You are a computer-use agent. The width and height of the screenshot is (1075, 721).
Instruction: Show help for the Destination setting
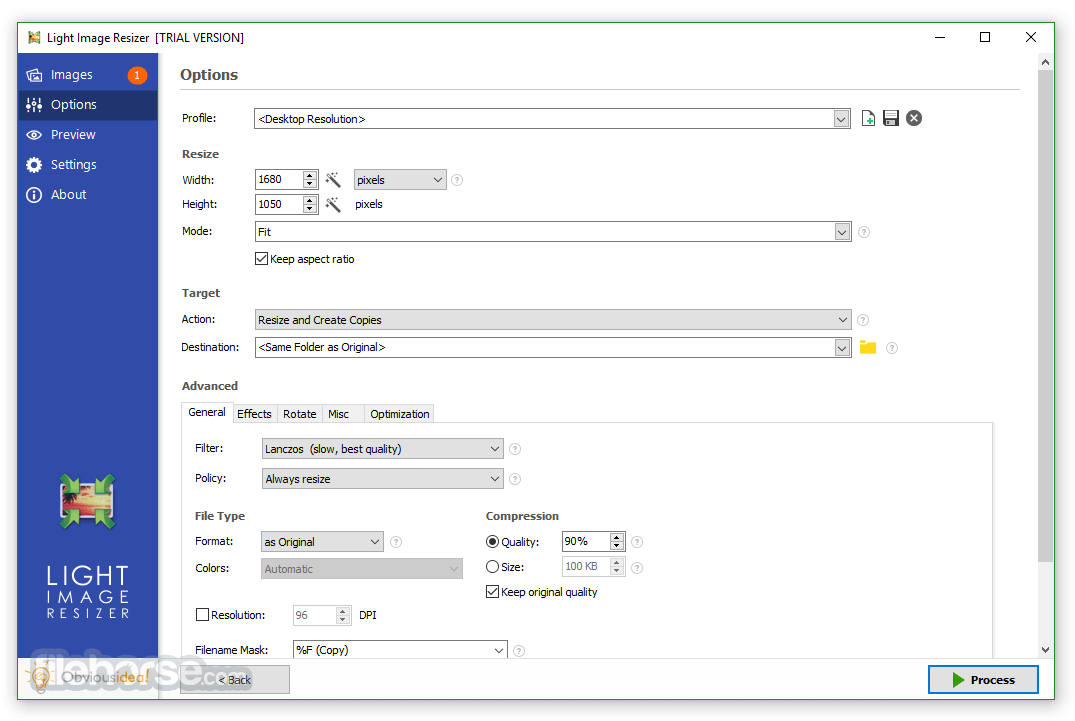[892, 348]
